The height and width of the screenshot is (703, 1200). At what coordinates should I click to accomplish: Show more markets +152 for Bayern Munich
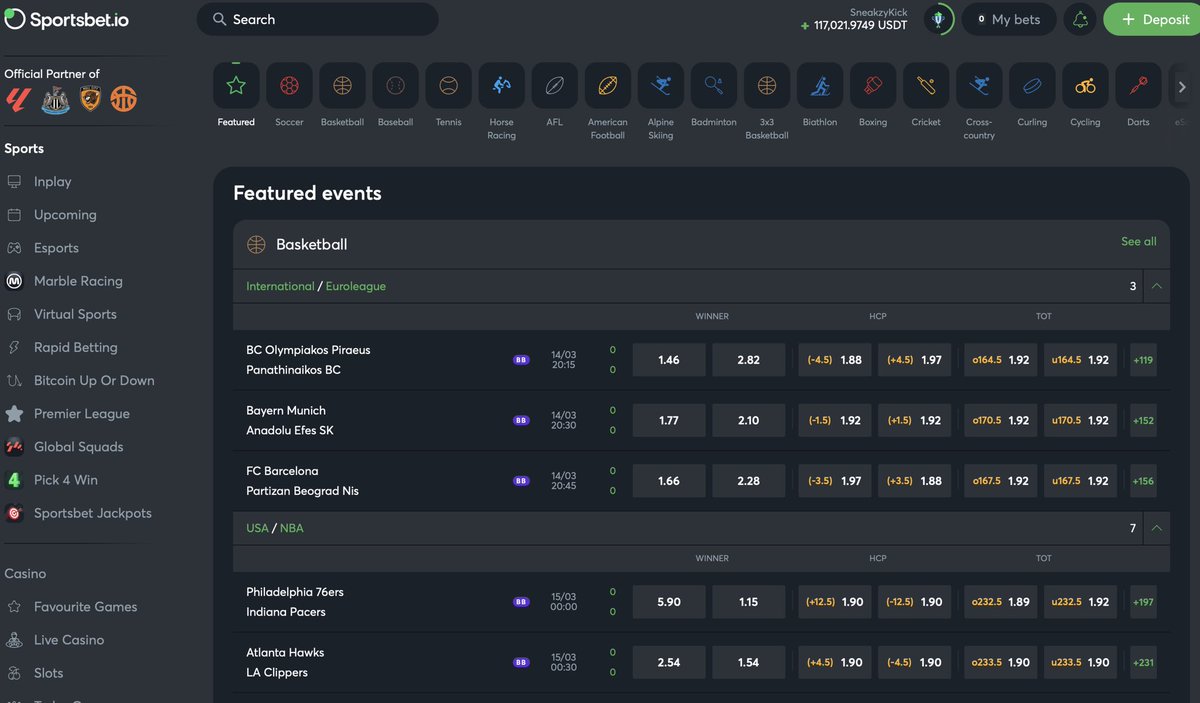pos(1143,420)
